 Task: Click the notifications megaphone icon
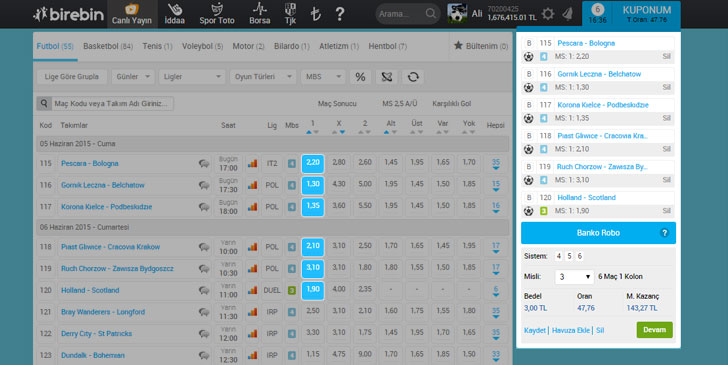point(567,14)
